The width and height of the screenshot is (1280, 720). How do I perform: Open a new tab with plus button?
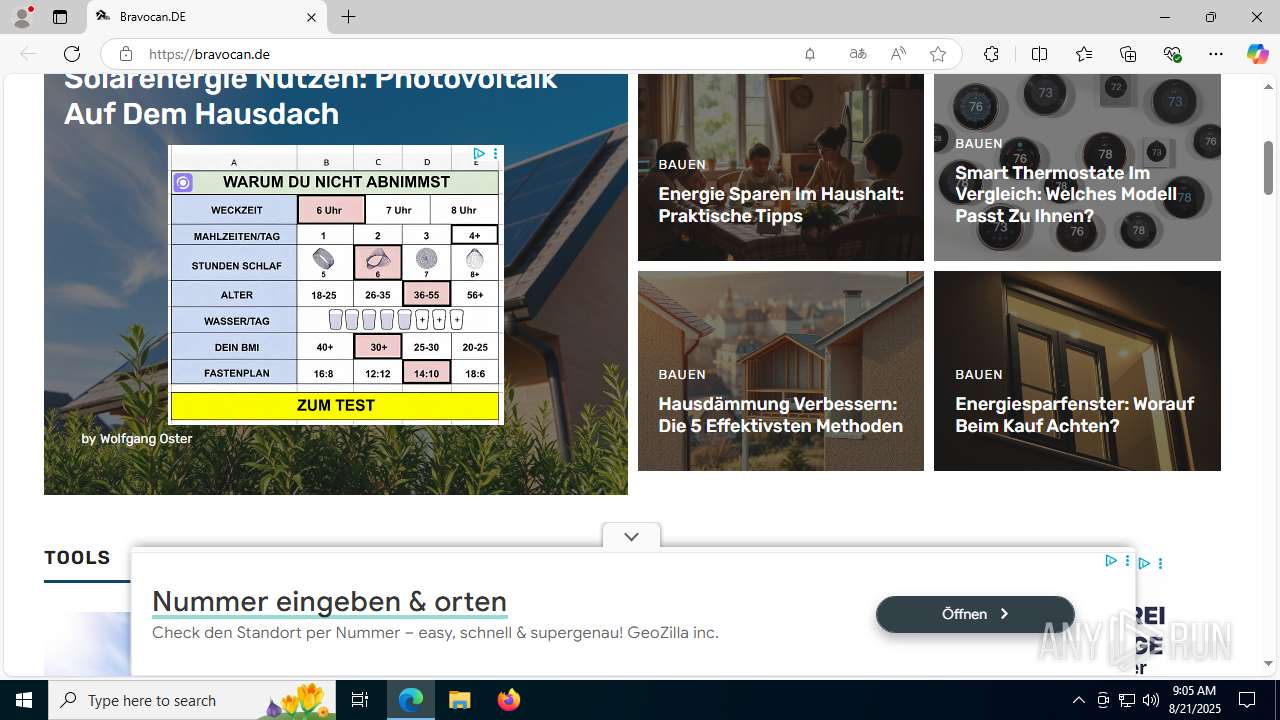click(348, 17)
